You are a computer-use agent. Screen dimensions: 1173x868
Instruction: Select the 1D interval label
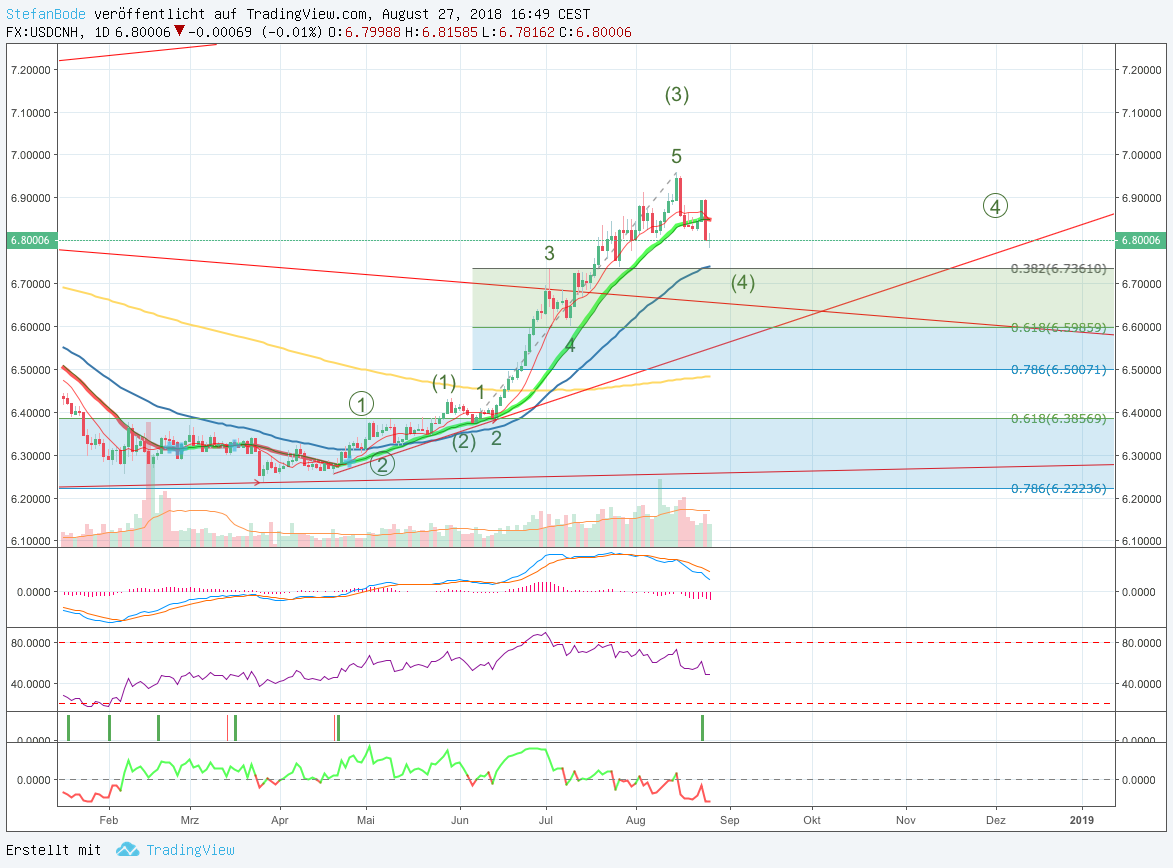pyautogui.click(x=102, y=32)
